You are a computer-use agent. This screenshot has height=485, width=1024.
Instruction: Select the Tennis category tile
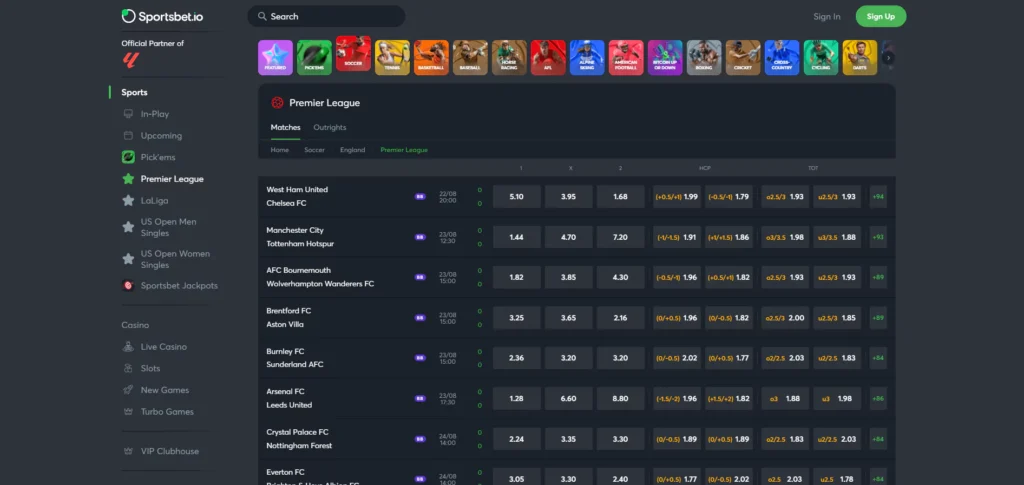click(x=392, y=57)
